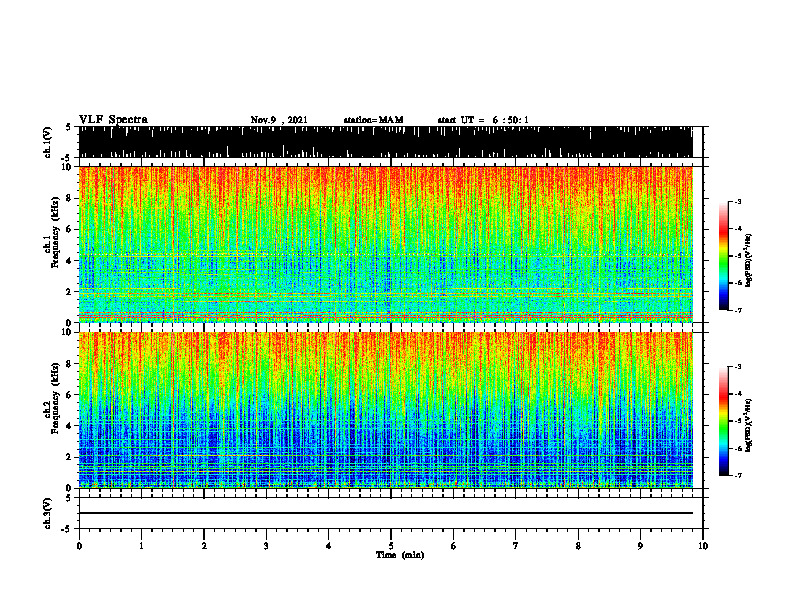Click the ch.1 waveform black panel

click(x=385, y=142)
